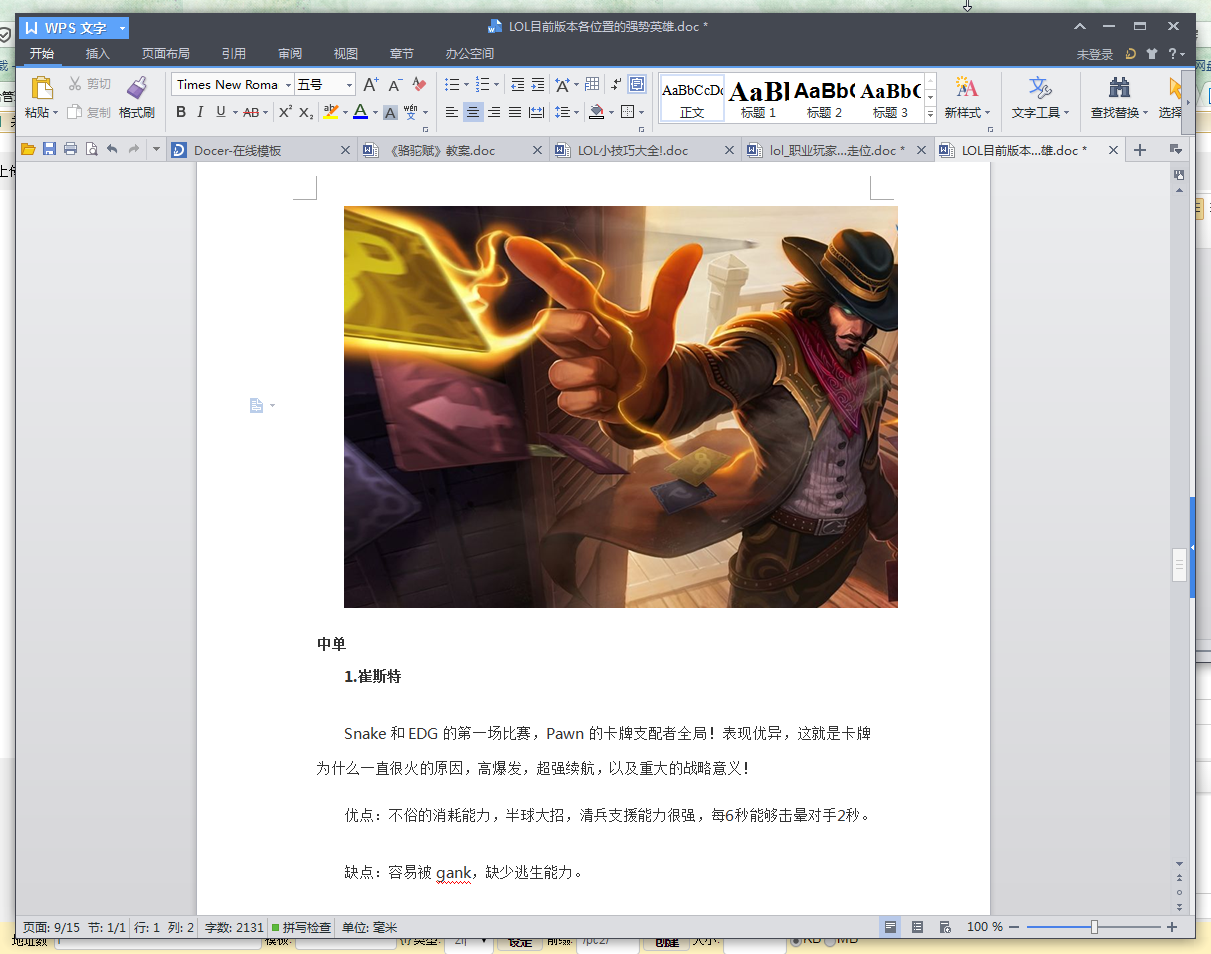Toggle 拼写检查 spell check in status bar

coord(301,928)
